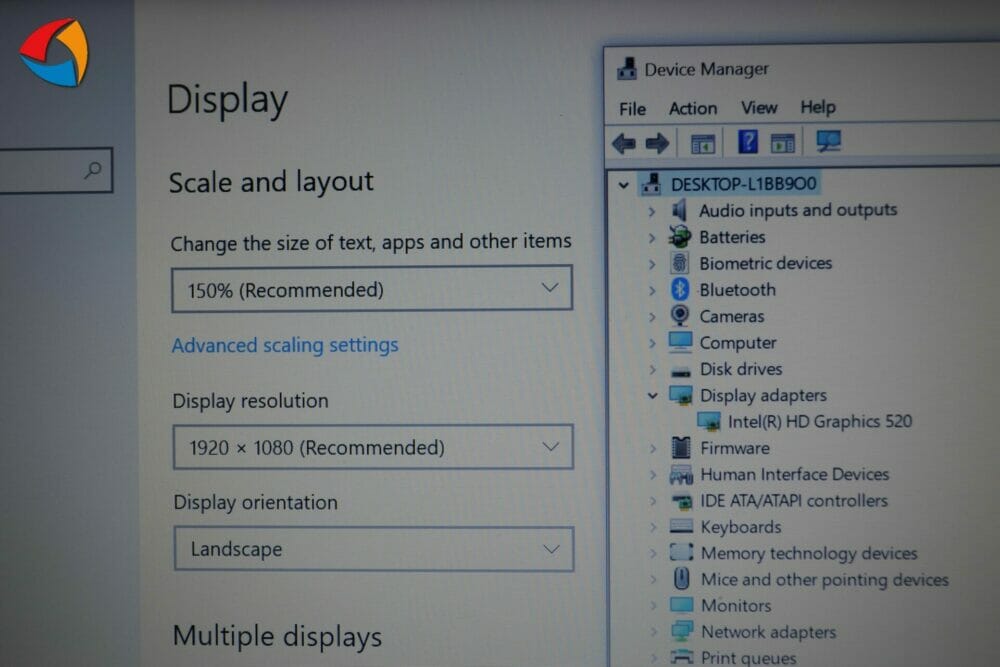Viewport: 1000px width, 667px height.
Task: Select the Print queues label
Action: click(749, 657)
